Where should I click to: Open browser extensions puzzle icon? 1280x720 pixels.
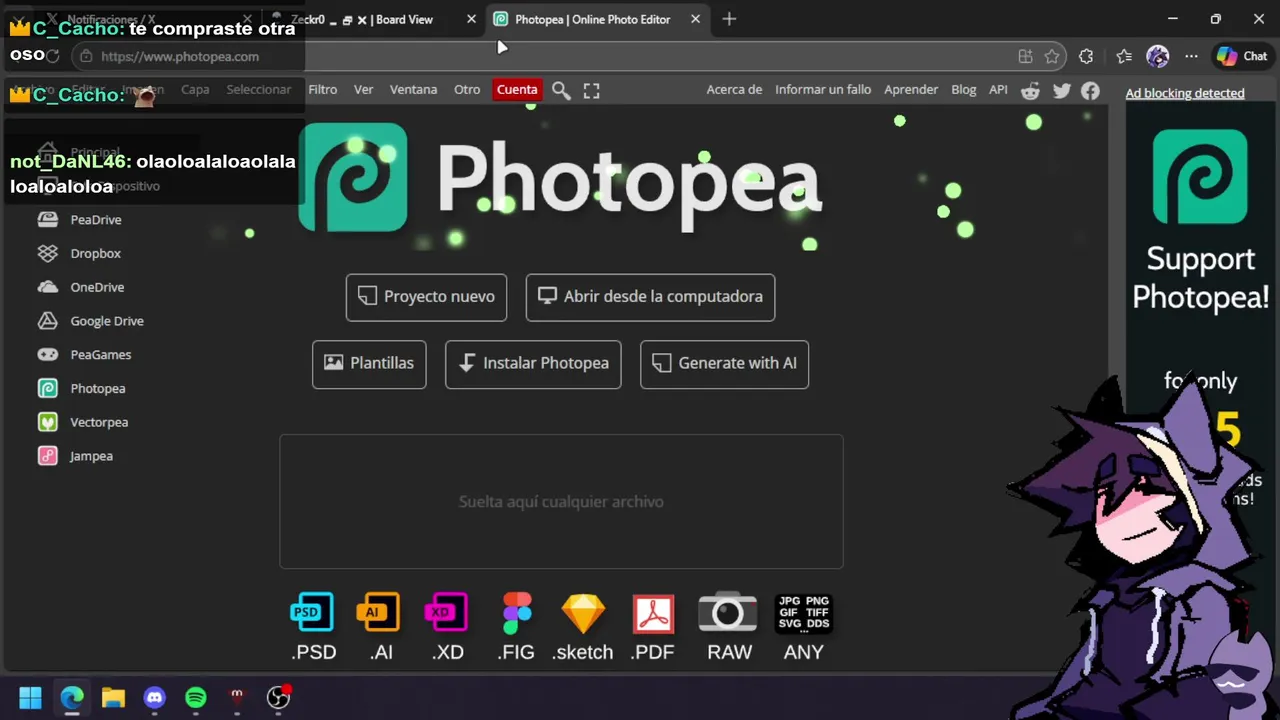click(1086, 57)
